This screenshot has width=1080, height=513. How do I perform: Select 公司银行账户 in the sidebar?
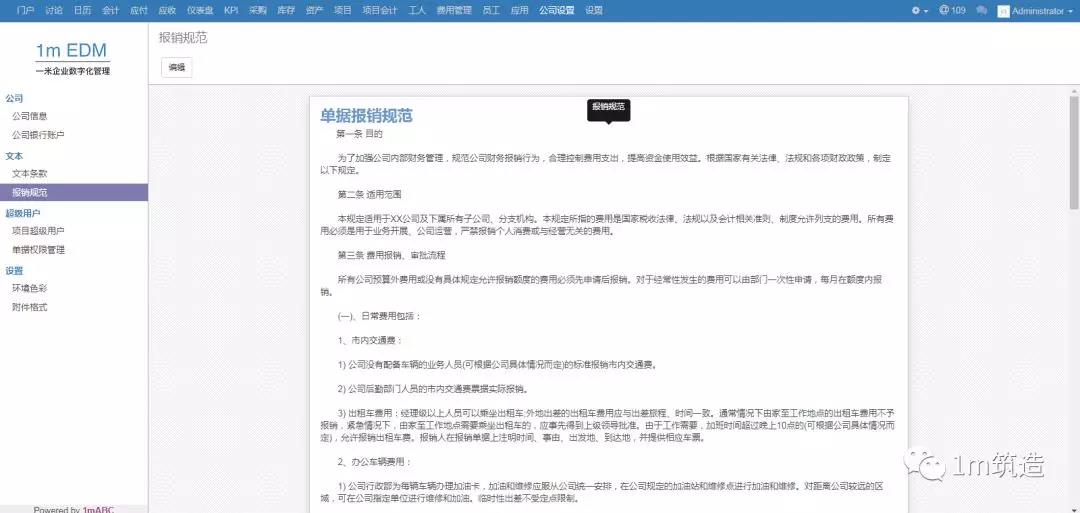pos(38,134)
